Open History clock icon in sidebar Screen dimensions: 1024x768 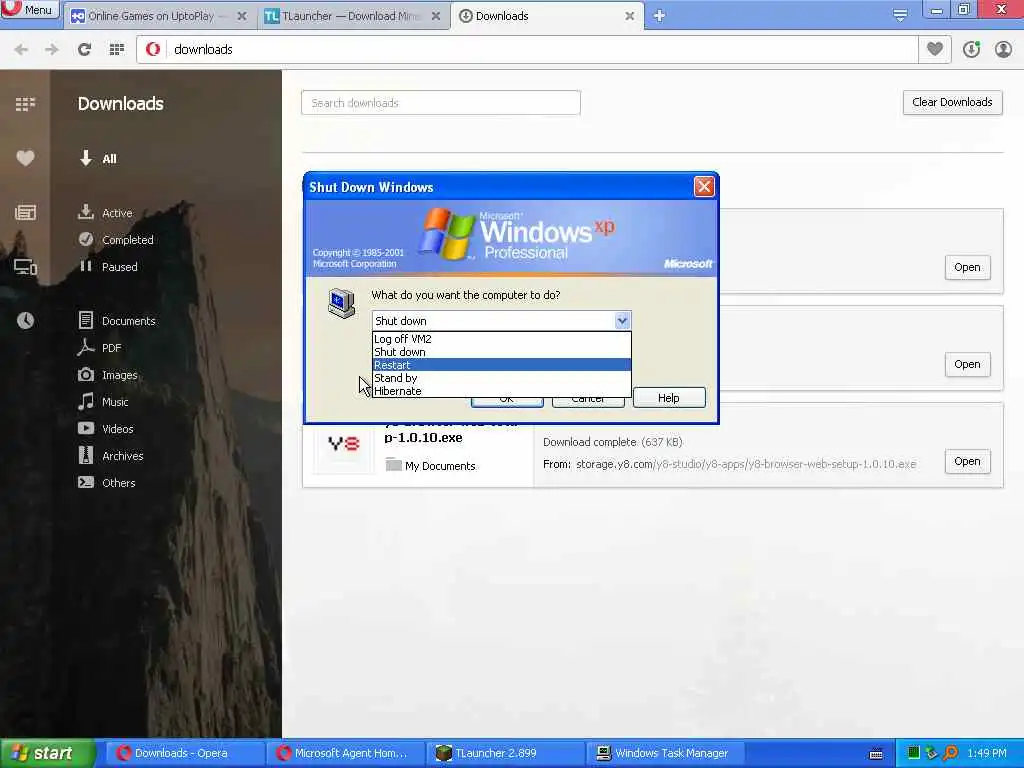pos(25,320)
